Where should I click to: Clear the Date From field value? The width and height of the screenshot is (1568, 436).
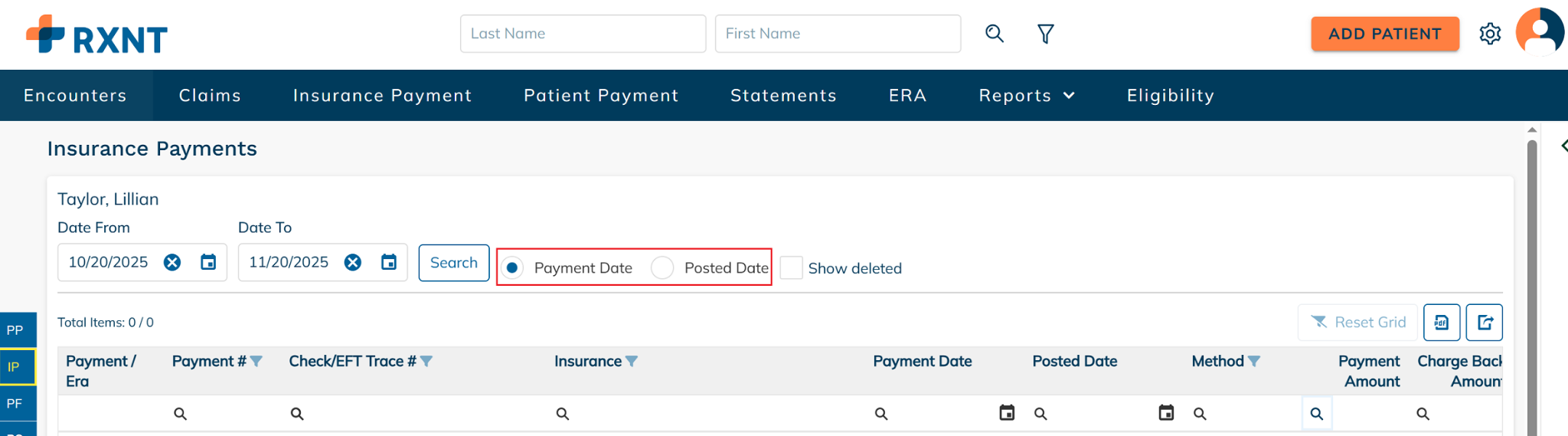click(172, 263)
